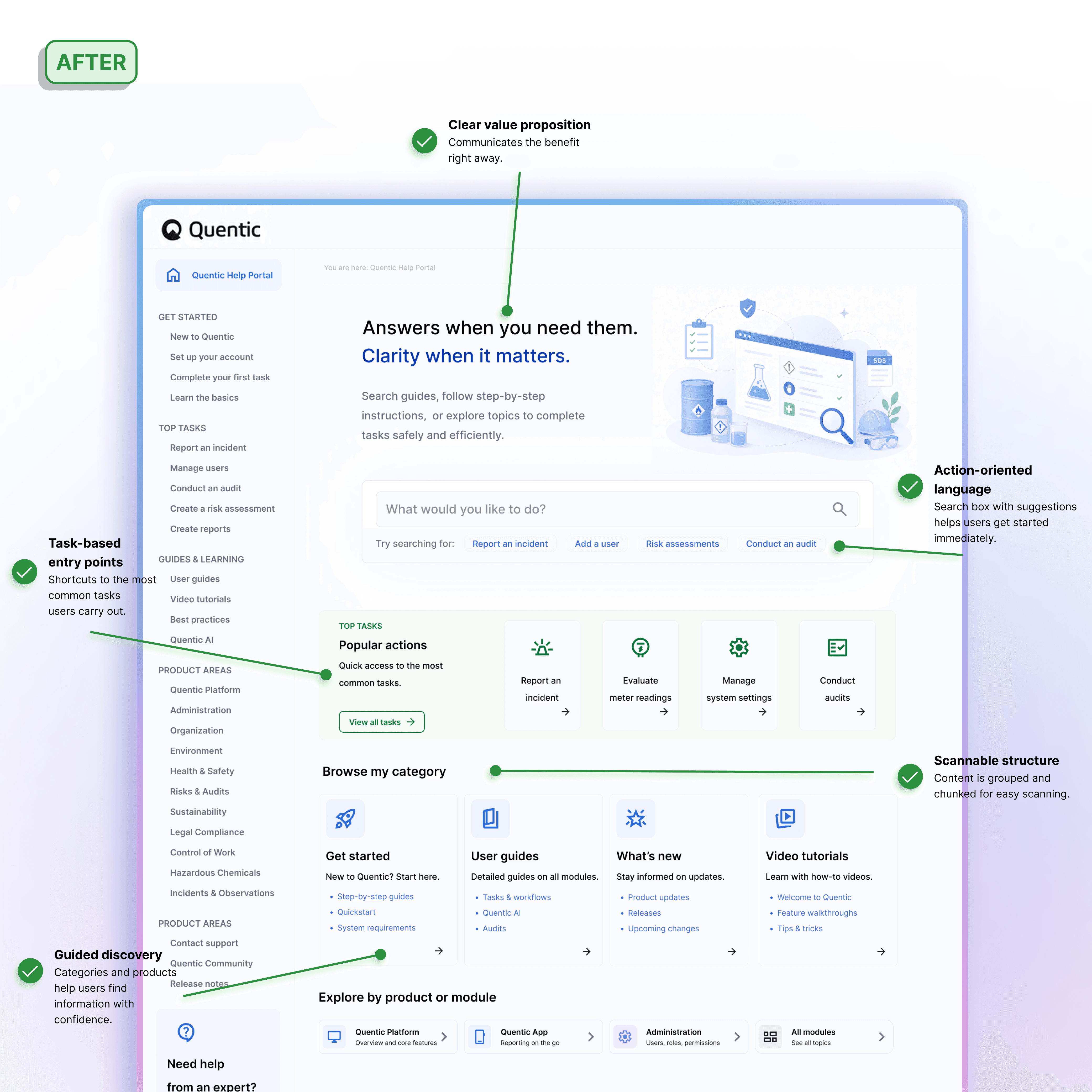Open the Tasks & workflows link
The width and height of the screenshot is (1092, 1092).
[517, 897]
